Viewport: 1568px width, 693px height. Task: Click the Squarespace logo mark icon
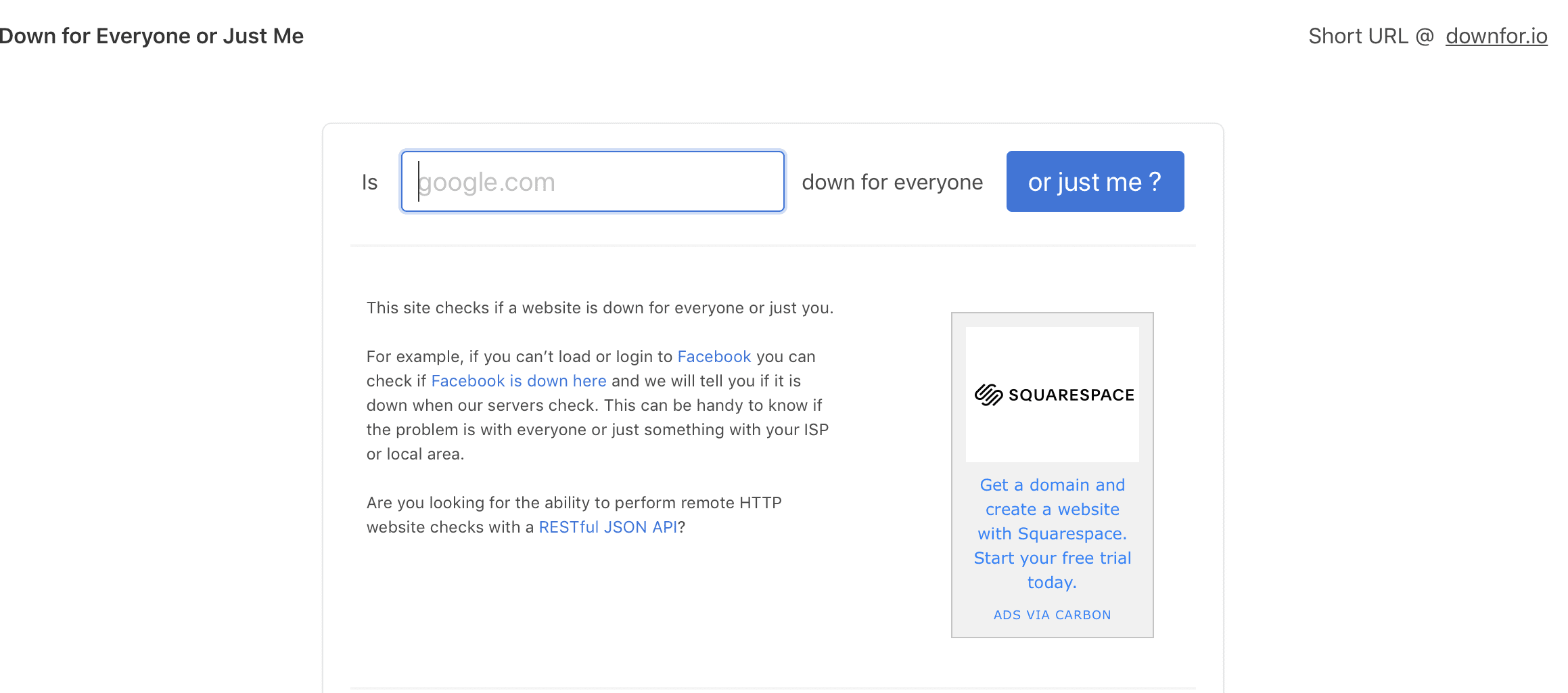(988, 395)
